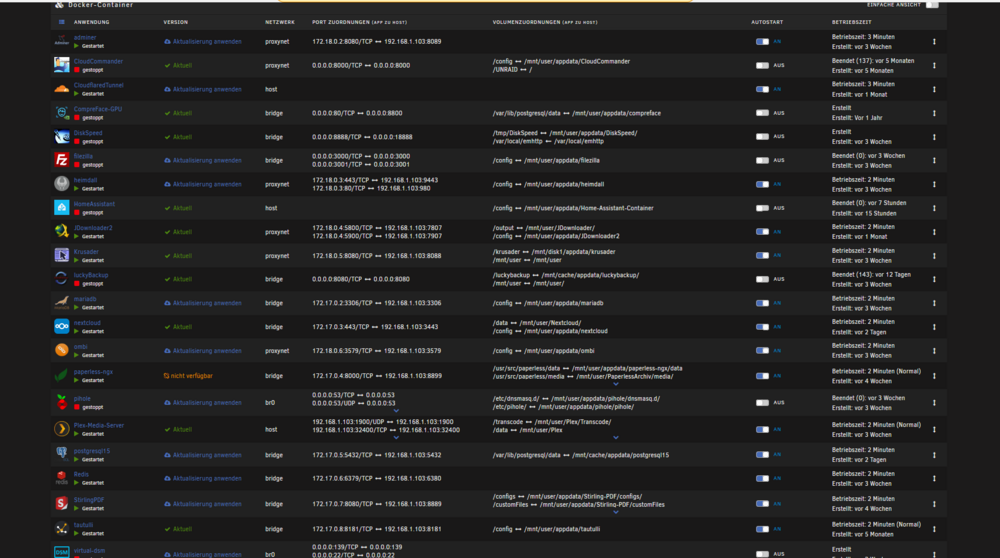Click the Krusader container icon
The height and width of the screenshot is (558, 1000).
[61, 256]
